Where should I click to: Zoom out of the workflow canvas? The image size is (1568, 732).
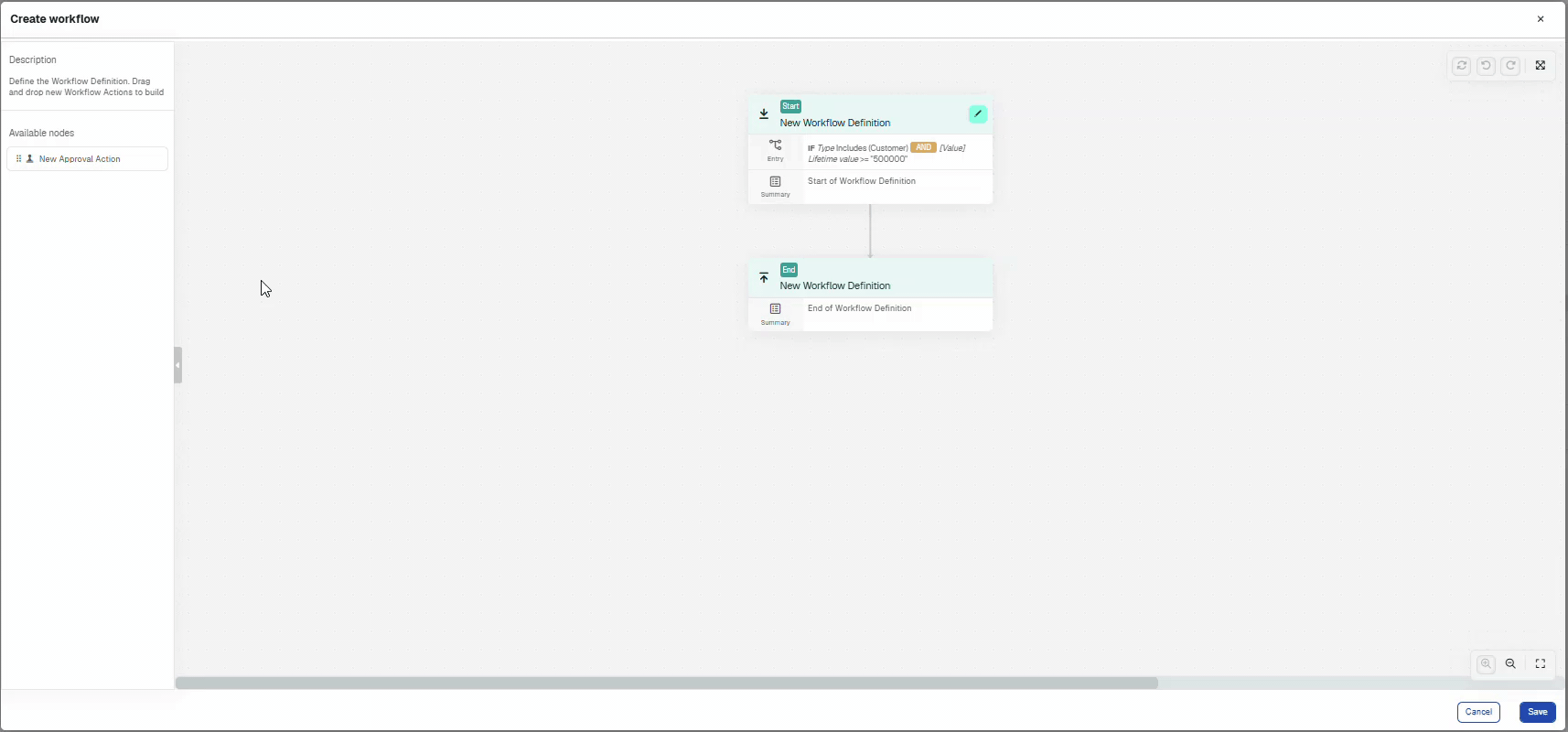point(1511,664)
